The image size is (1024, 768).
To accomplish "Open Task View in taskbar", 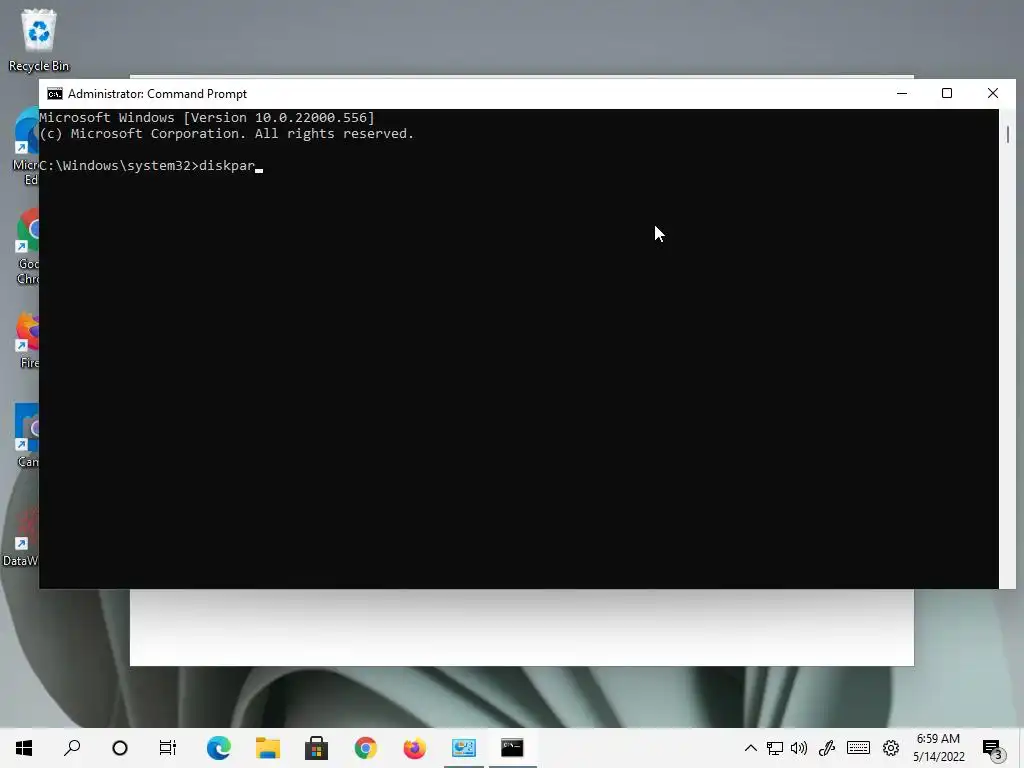I will (168, 748).
